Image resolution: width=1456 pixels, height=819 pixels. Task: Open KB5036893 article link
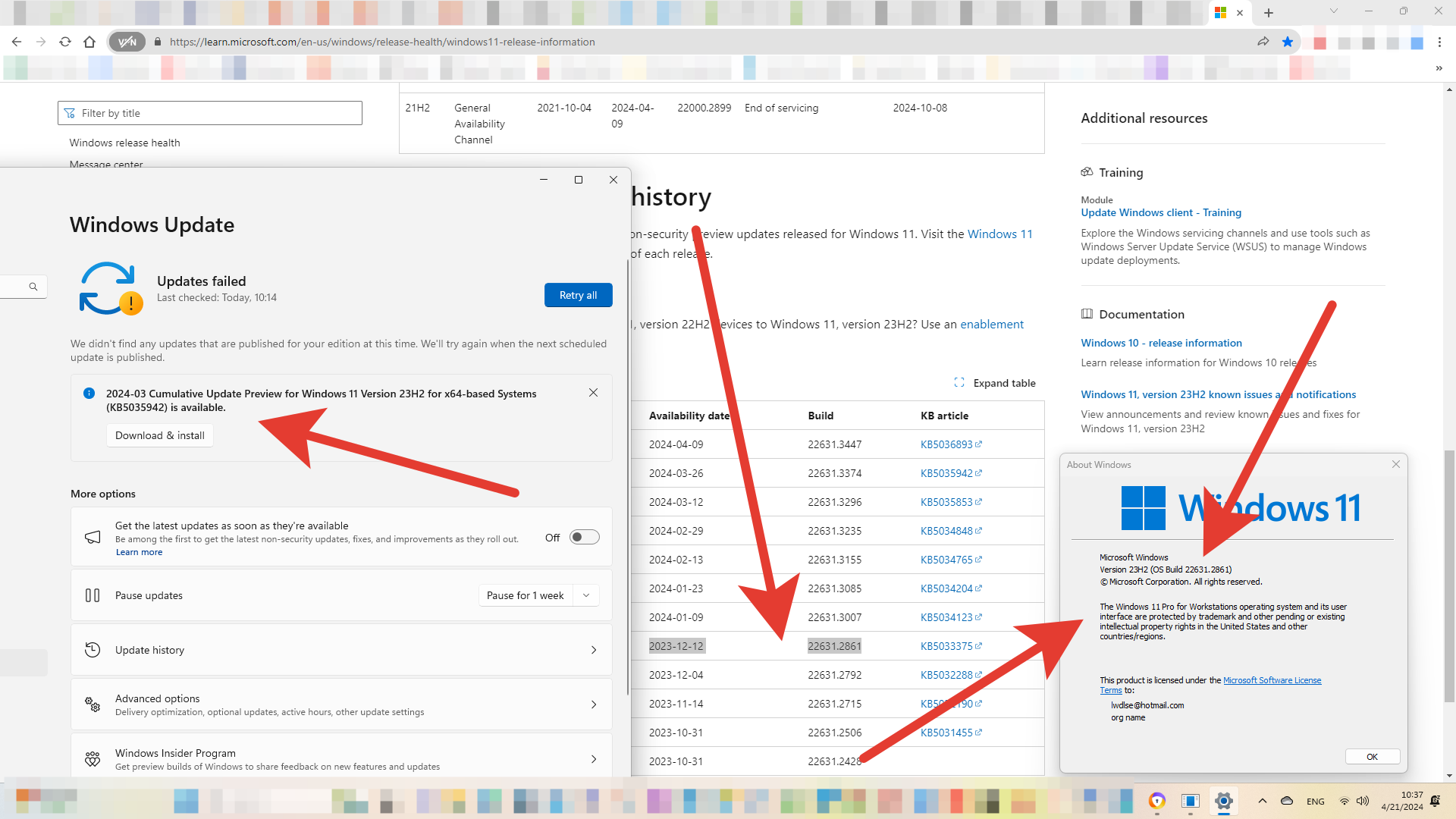click(951, 444)
